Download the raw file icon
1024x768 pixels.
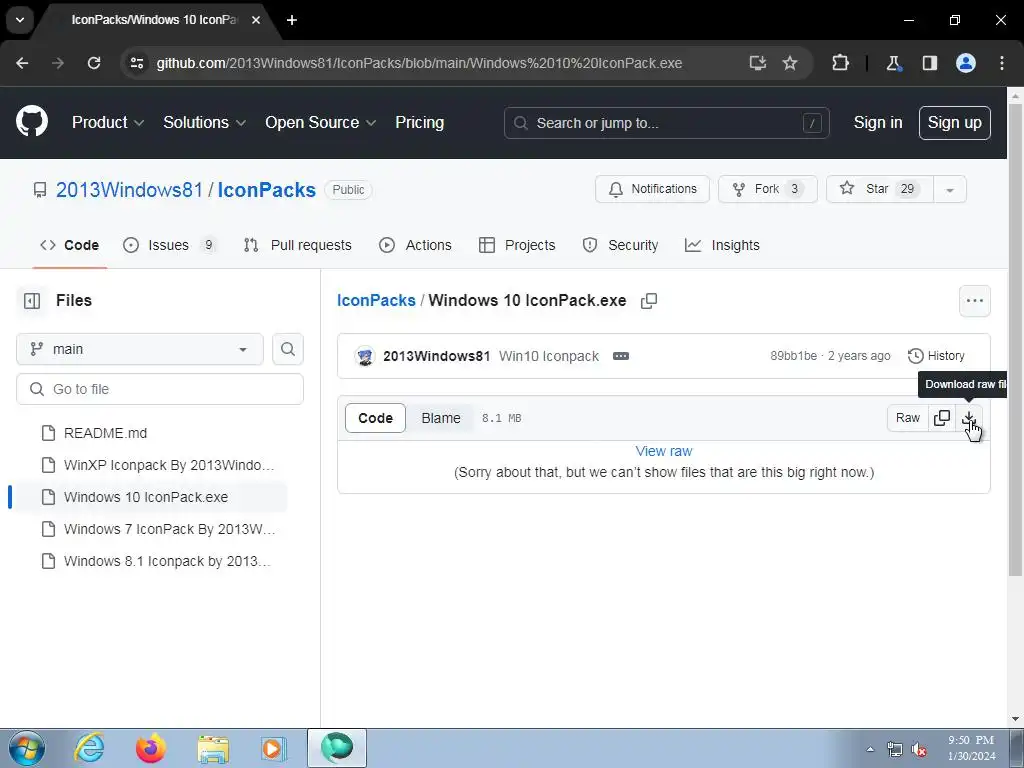coord(969,418)
